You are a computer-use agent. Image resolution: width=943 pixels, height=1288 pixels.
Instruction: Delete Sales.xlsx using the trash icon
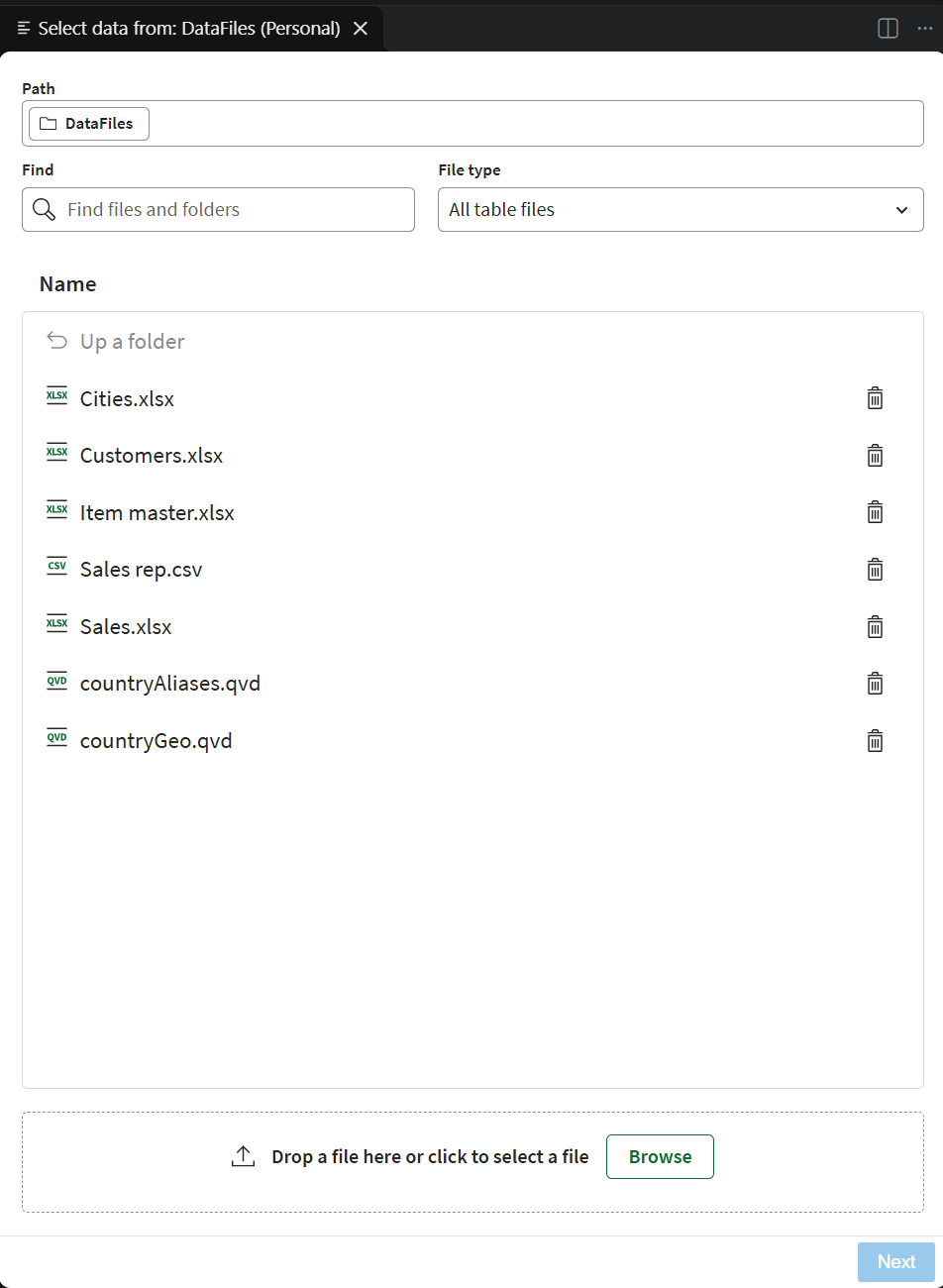click(x=875, y=627)
